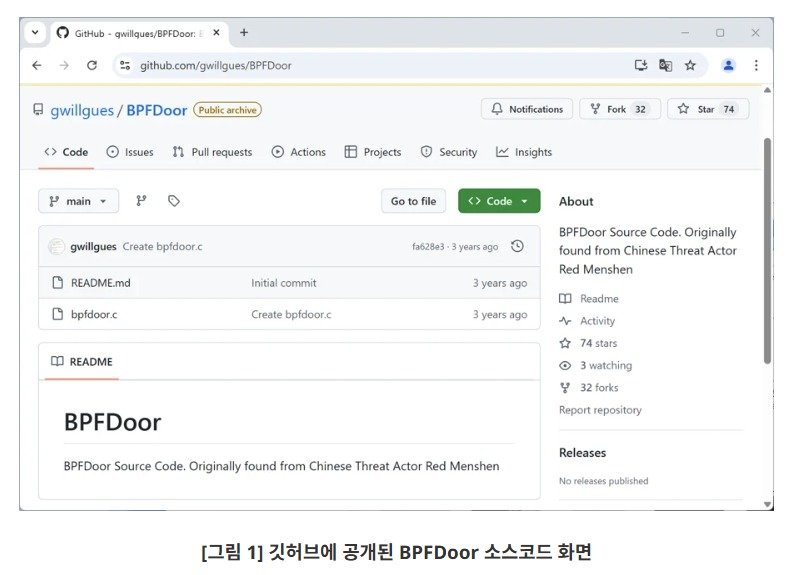This screenshot has height=575, width=791.
Task: View tags via tag icon
Action: [x=174, y=201]
